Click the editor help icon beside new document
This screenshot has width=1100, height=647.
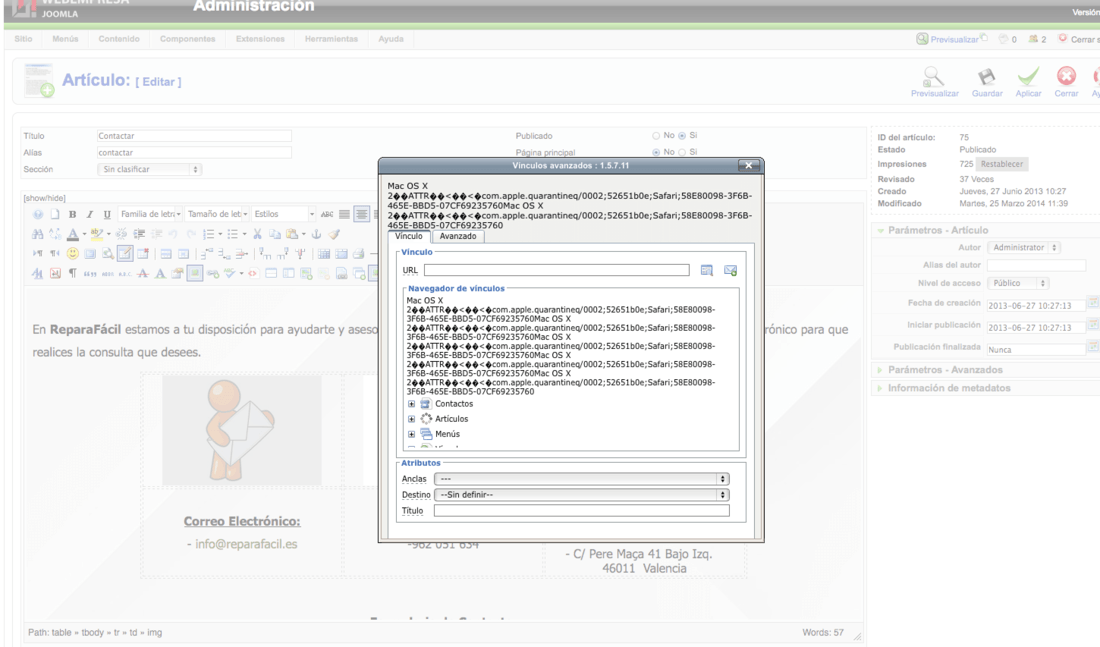point(38,214)
